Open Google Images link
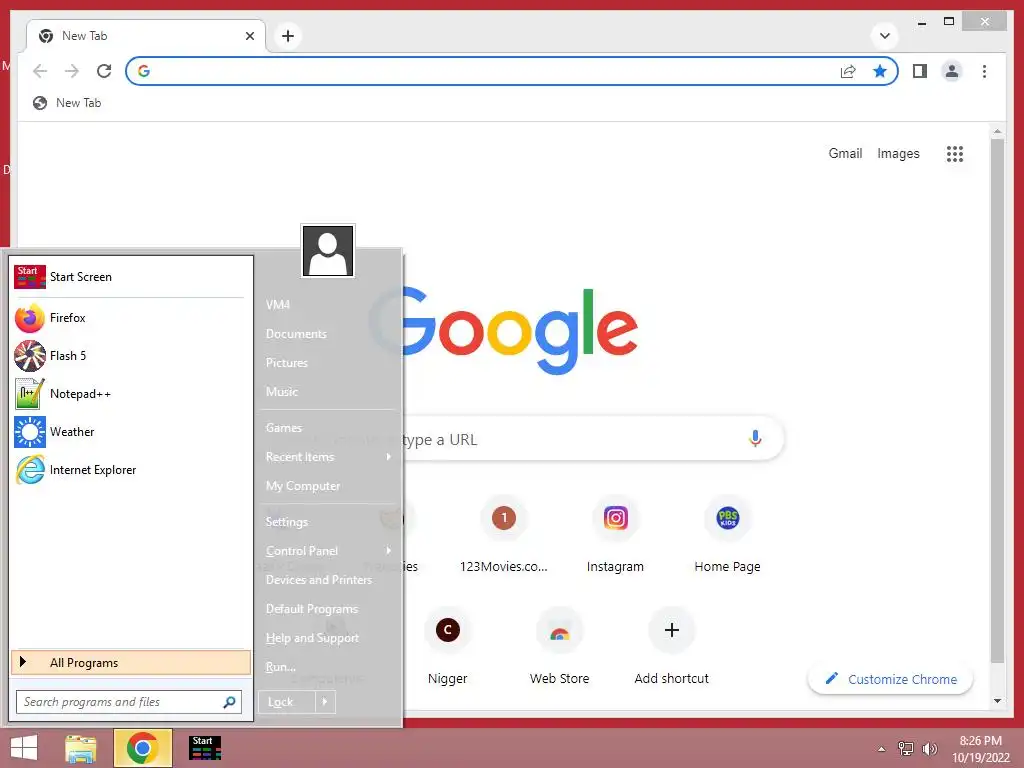The image size is (1024, 768). 898,153
